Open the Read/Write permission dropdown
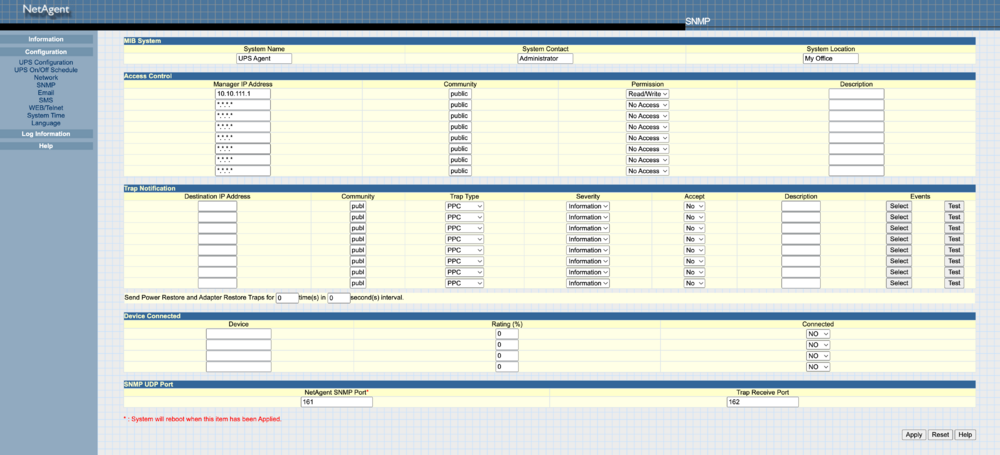This screenshot has height=455, width=1000. click(647, 94)
